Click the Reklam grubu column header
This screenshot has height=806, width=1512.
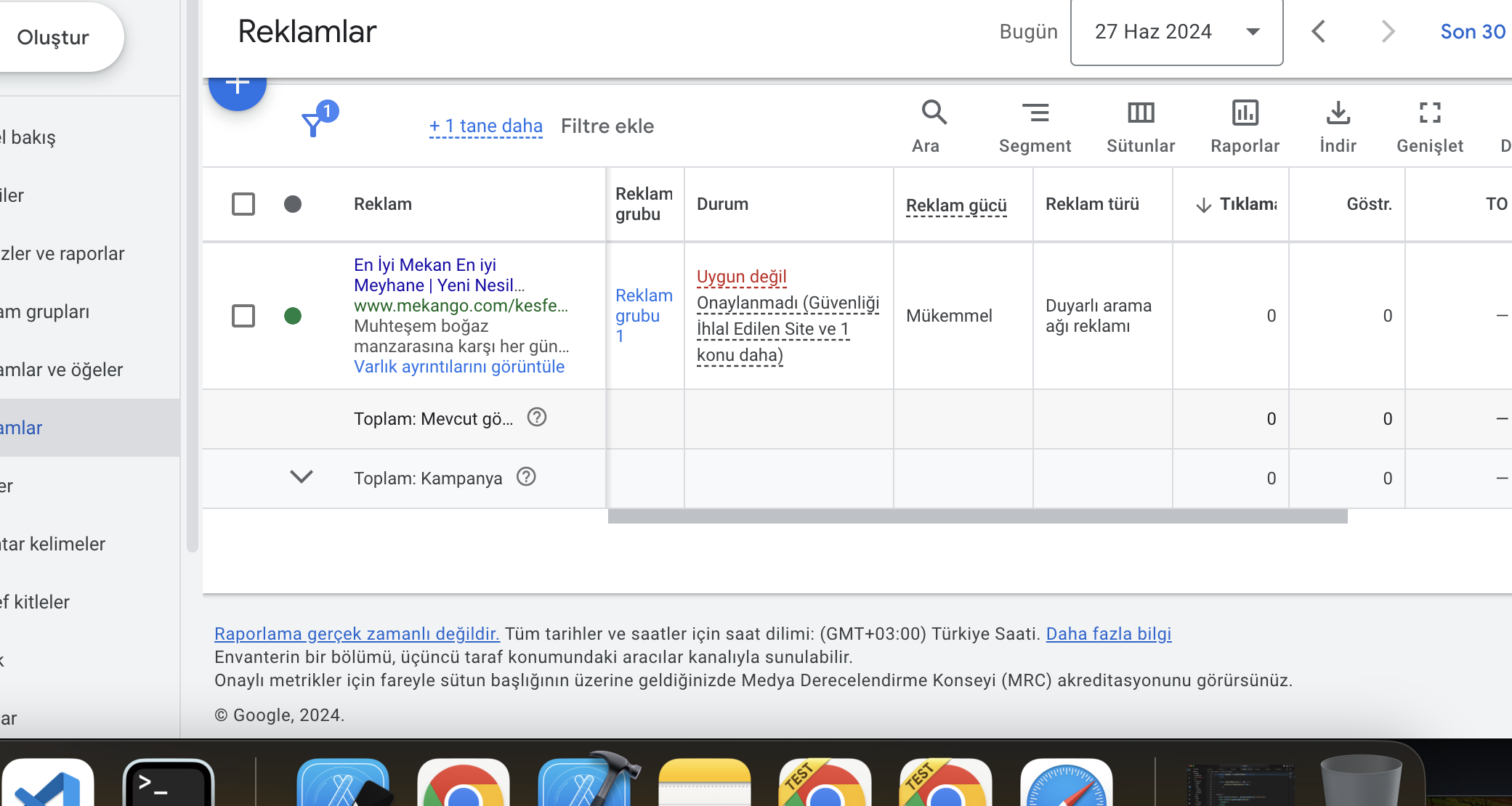(644, 204)
